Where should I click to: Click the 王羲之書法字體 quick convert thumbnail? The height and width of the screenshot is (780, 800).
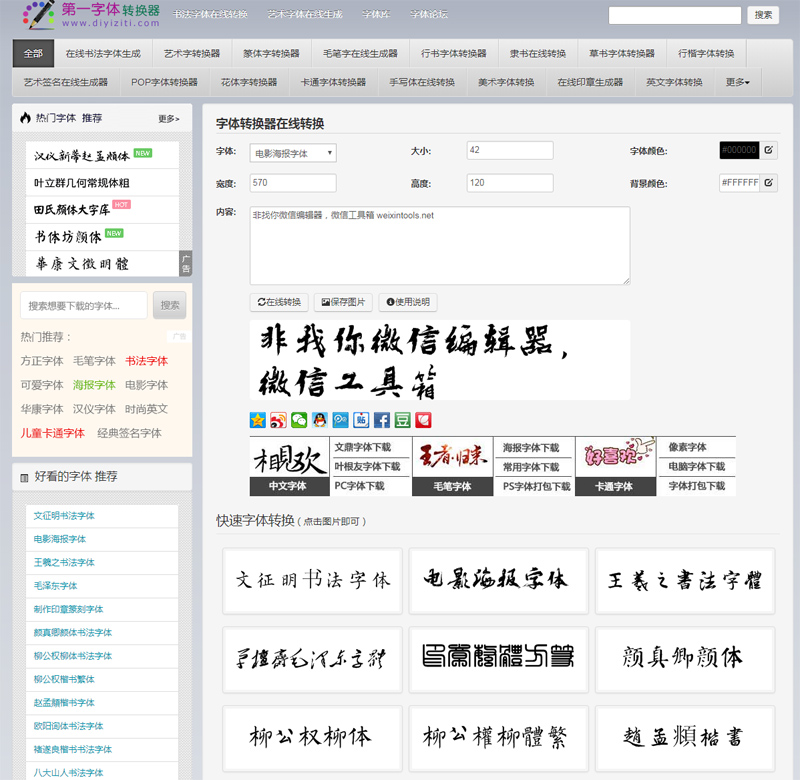point(684,580)
